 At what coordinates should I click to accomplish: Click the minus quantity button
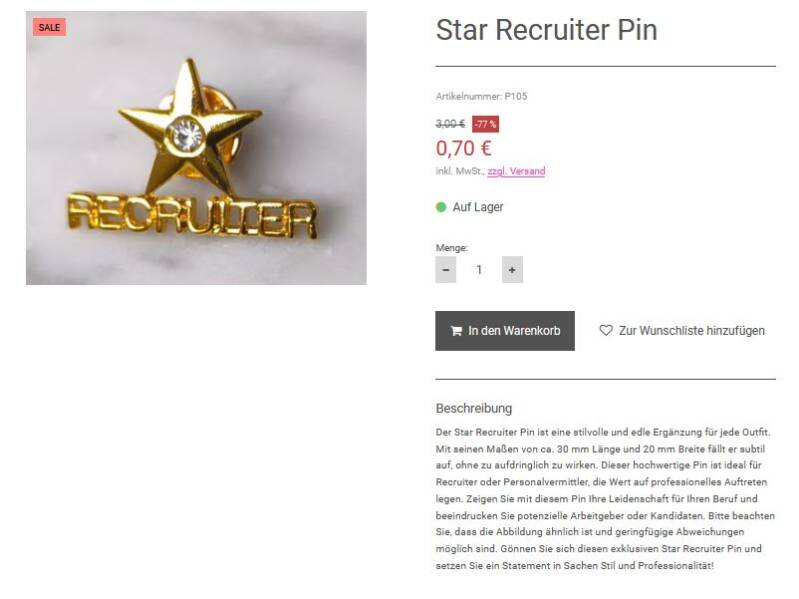(445, 269)
